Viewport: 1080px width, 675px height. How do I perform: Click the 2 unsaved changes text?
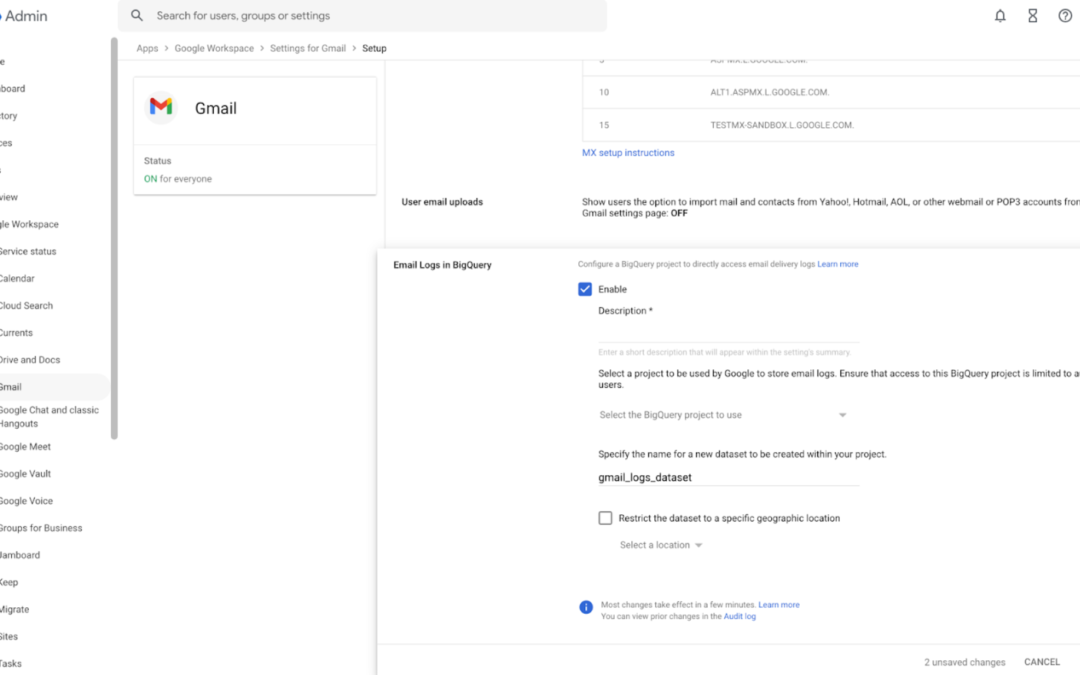[964, 662]
